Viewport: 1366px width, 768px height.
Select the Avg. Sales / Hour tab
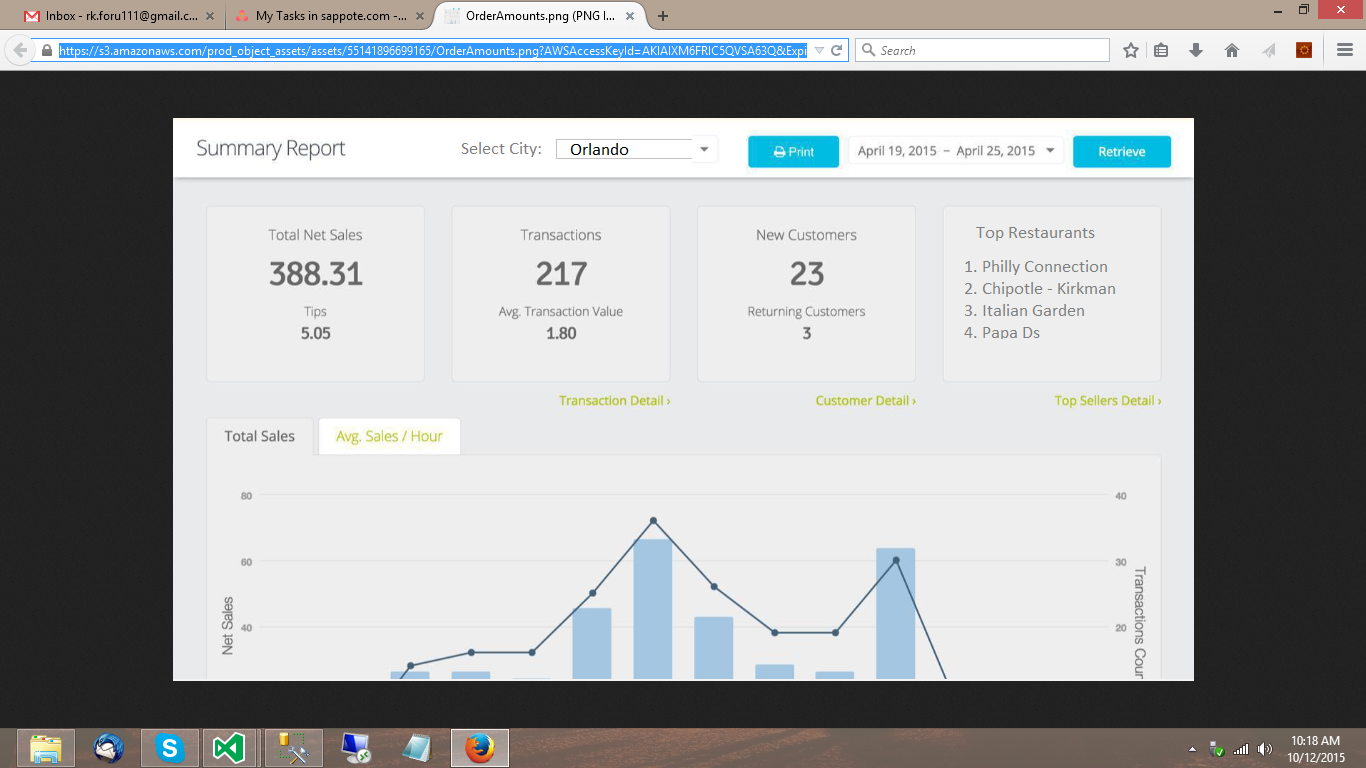(389, 436)
